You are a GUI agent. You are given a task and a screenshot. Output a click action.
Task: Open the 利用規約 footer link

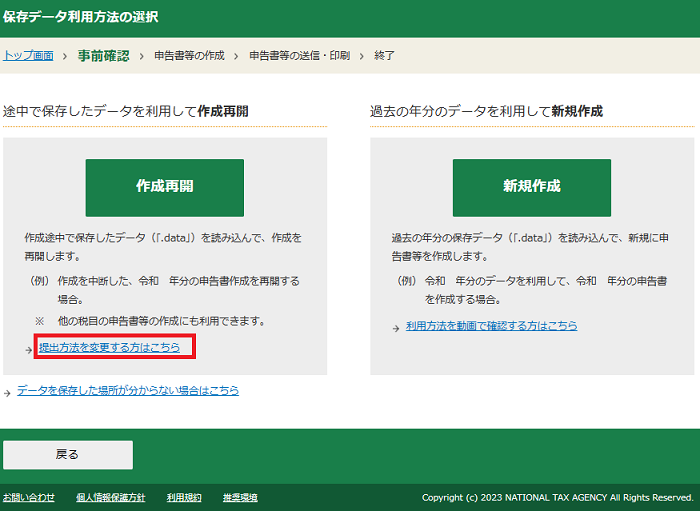[x=184, y=497]
